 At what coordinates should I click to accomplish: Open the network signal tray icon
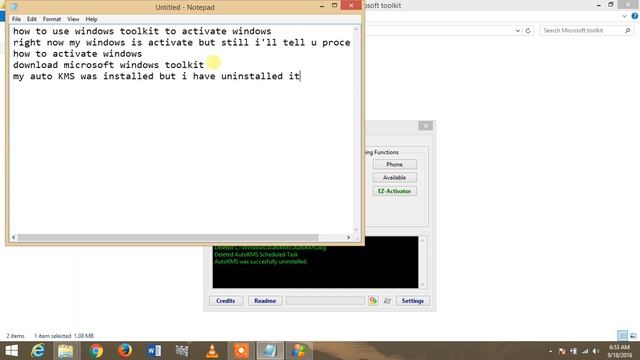click(585, 351)
